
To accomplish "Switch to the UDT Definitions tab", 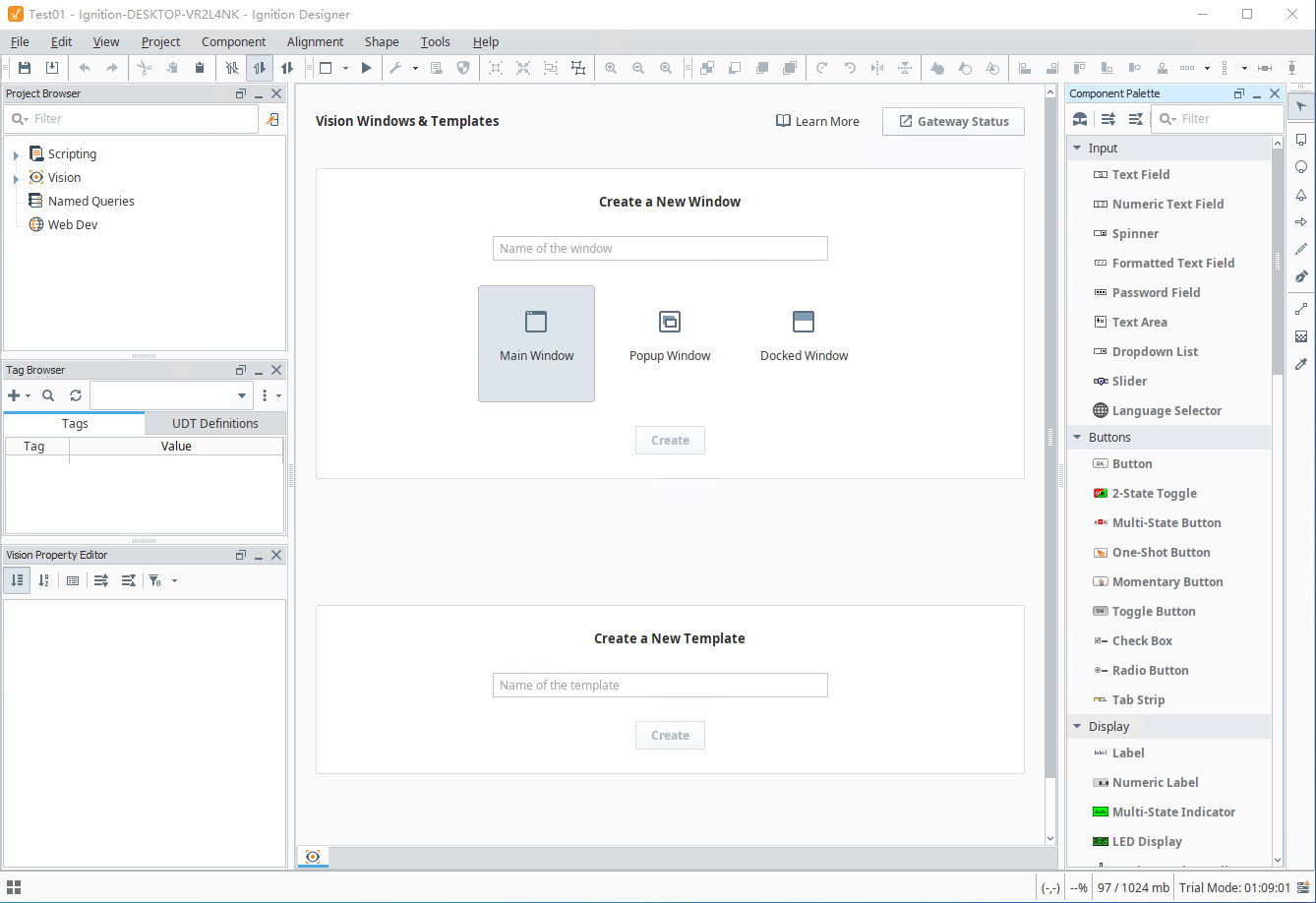I will pyautogui.click(x=215, y=423).
